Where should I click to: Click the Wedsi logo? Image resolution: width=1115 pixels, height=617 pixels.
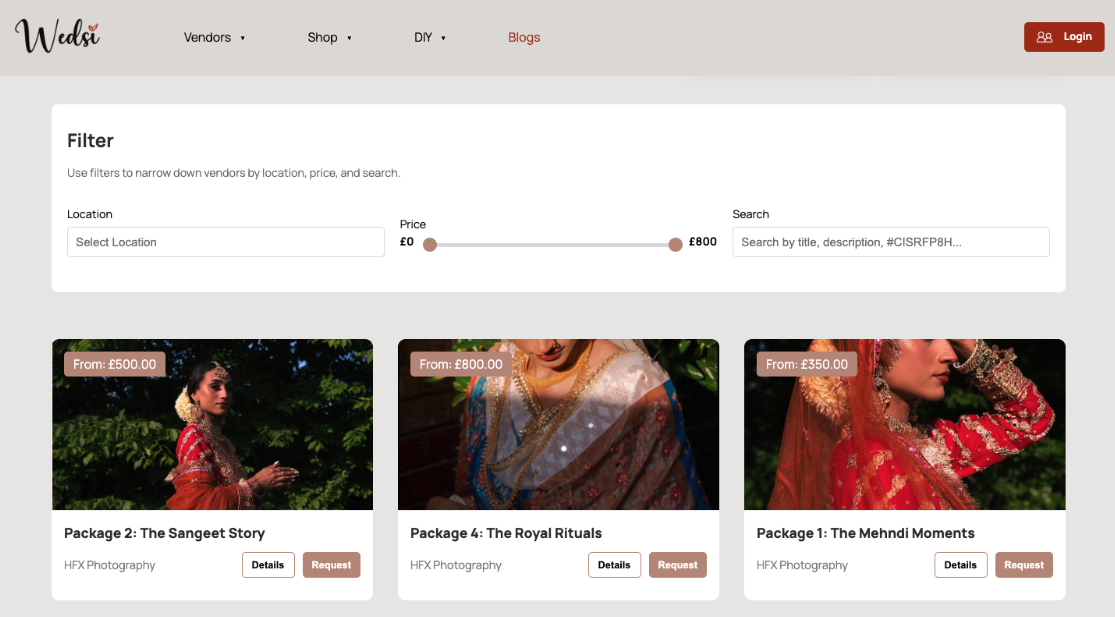pyautogui.click(x=57, y=36)
